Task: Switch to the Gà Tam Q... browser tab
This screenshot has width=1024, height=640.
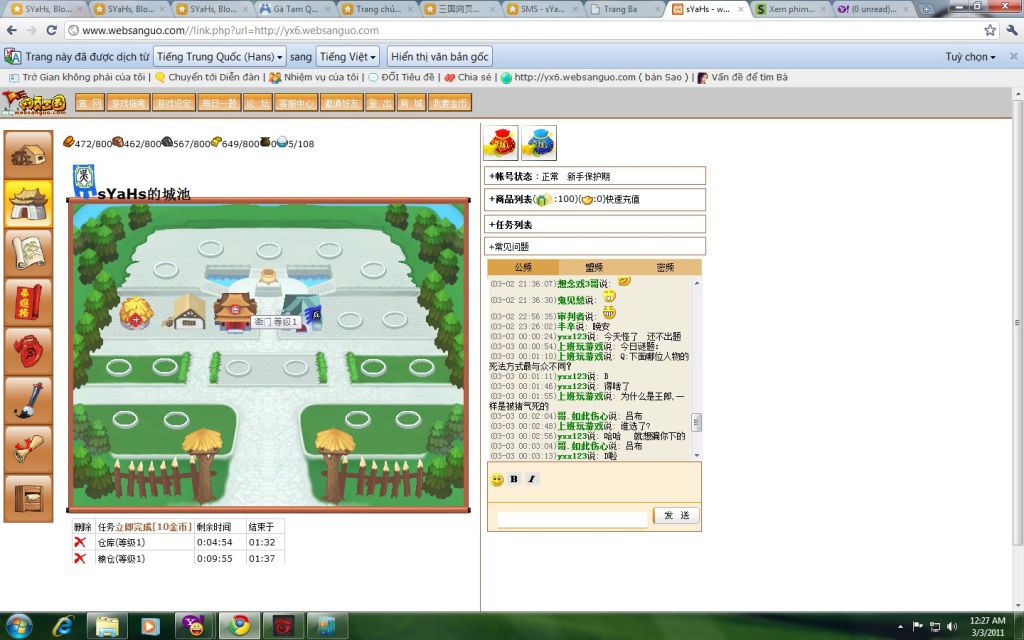Action: click(x=295, y=9)
